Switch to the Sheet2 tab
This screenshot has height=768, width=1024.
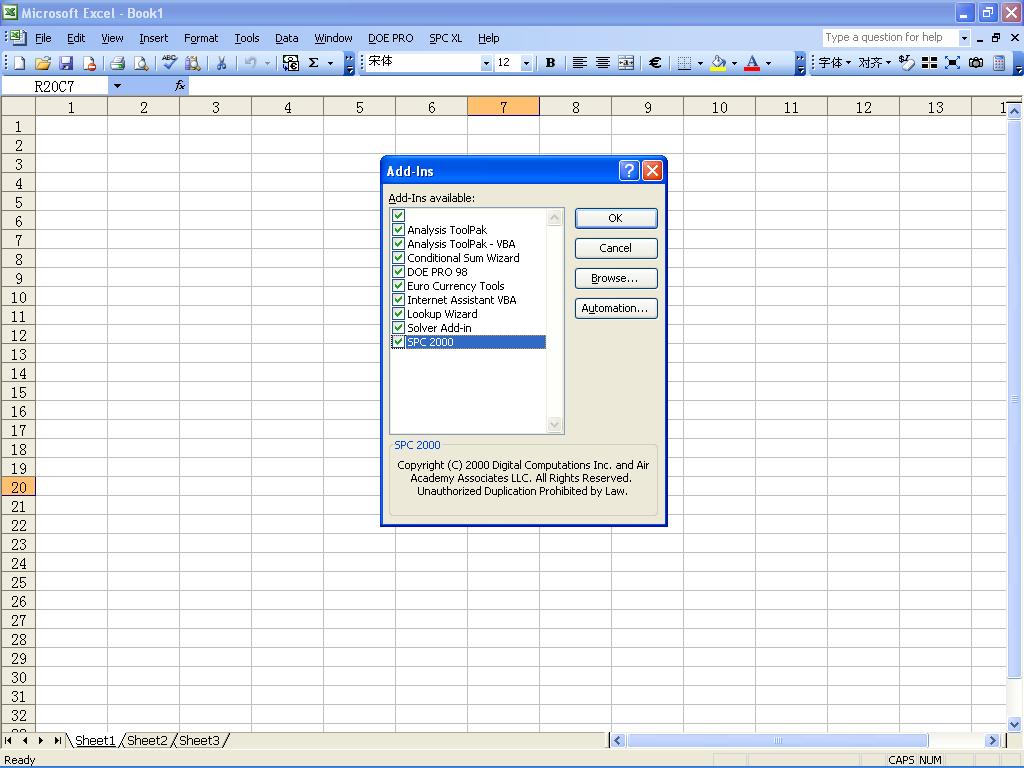click(147, 740)
